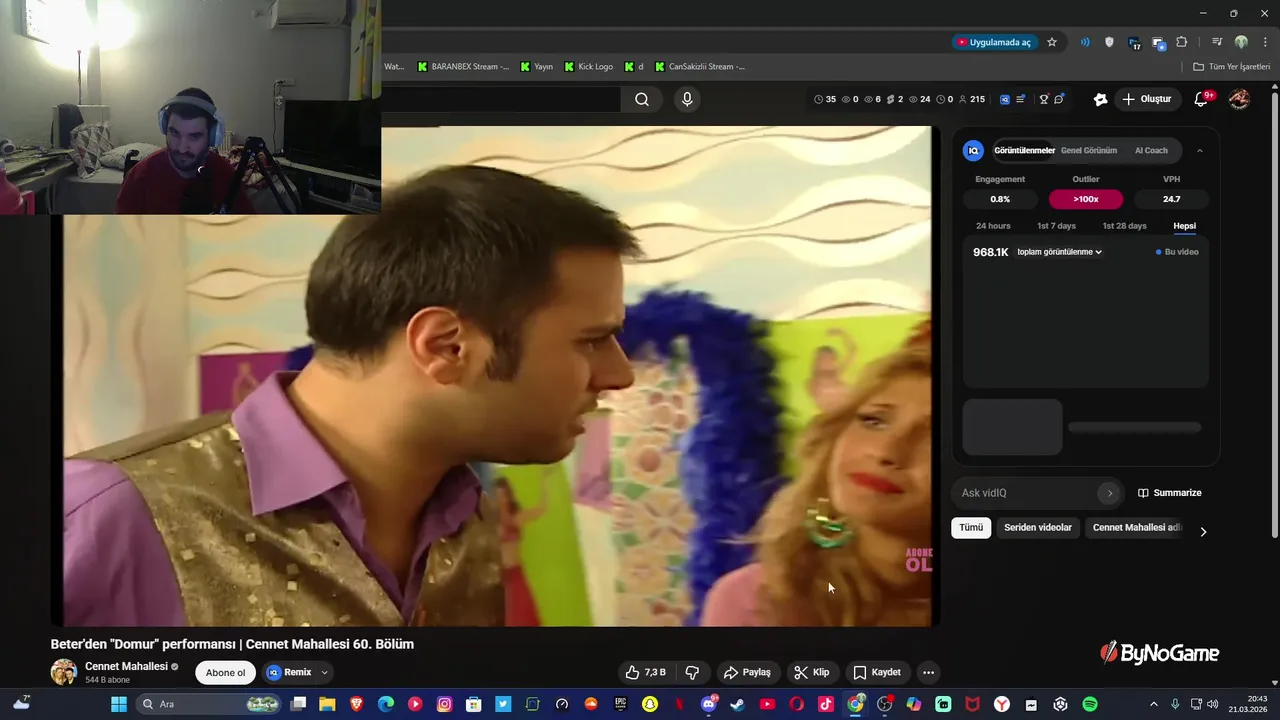The image size is (1280, 720).
Task: Click the Summarize button
Action: 1170,493
